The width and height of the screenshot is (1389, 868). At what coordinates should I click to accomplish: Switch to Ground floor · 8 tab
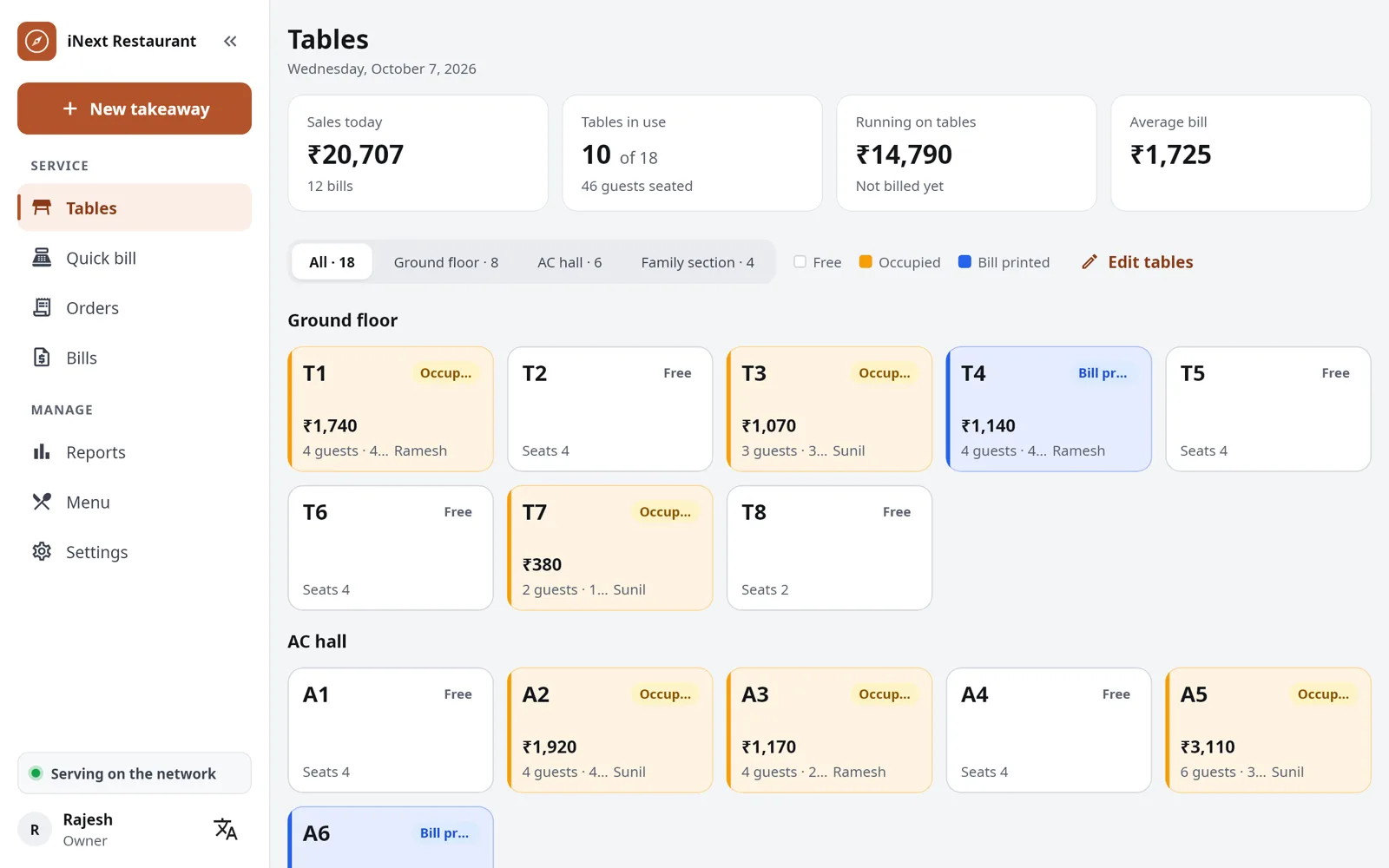coord(446,262)
